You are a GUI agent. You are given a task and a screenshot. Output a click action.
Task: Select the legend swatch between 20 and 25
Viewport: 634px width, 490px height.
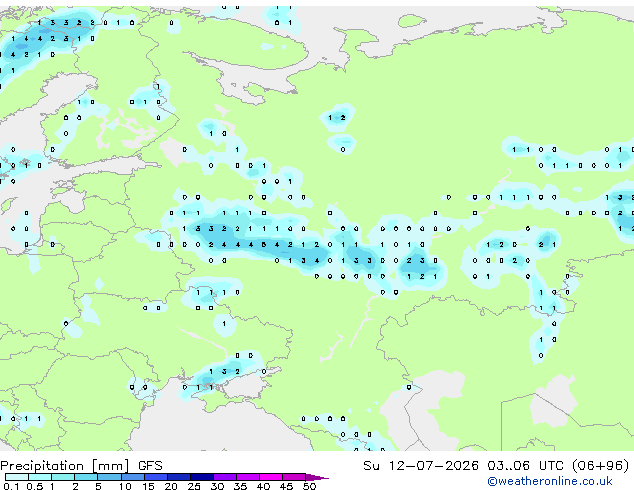pos(178,477)
